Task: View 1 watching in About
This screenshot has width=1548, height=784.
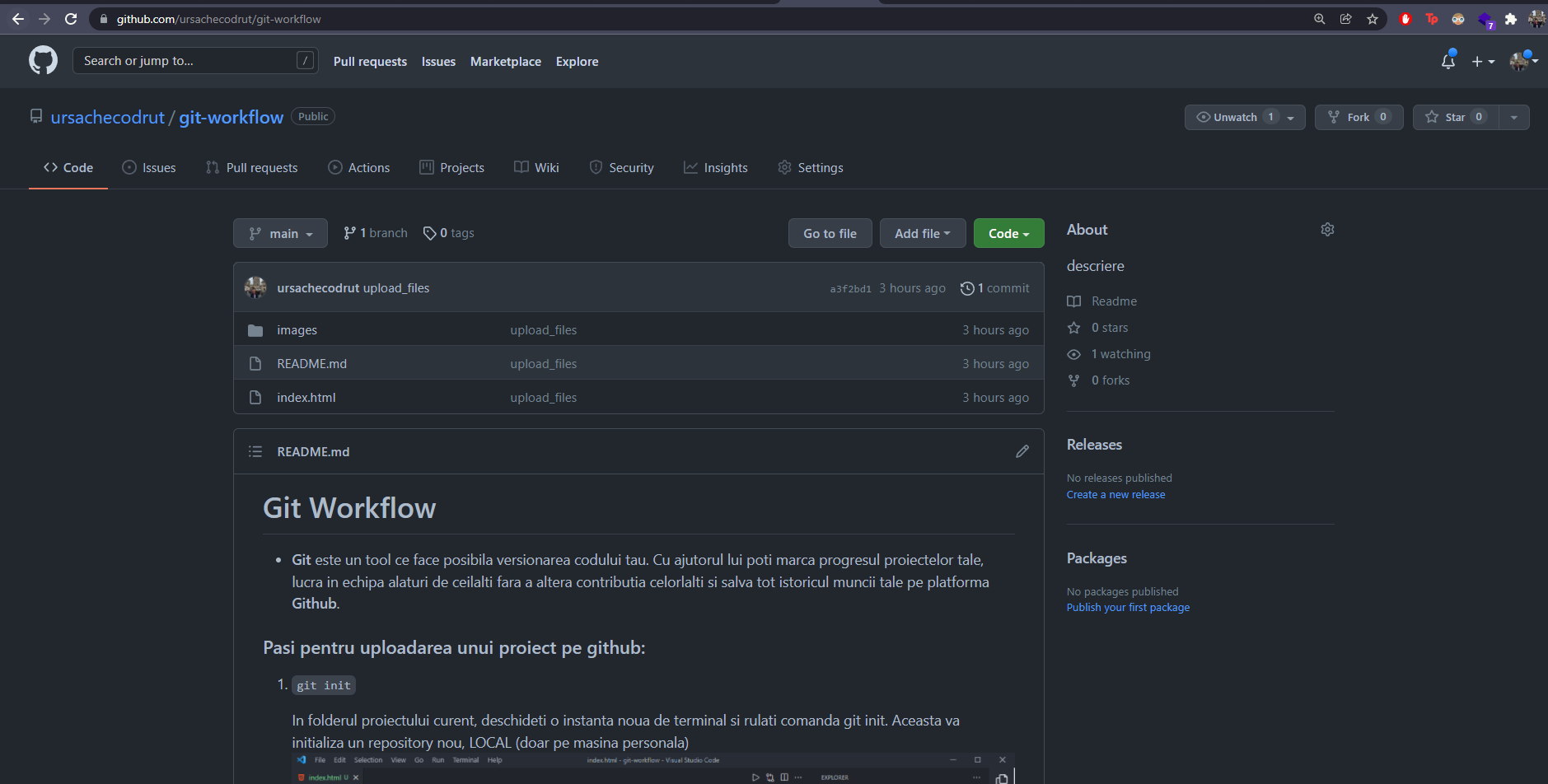Action: tap(1109, 354)
